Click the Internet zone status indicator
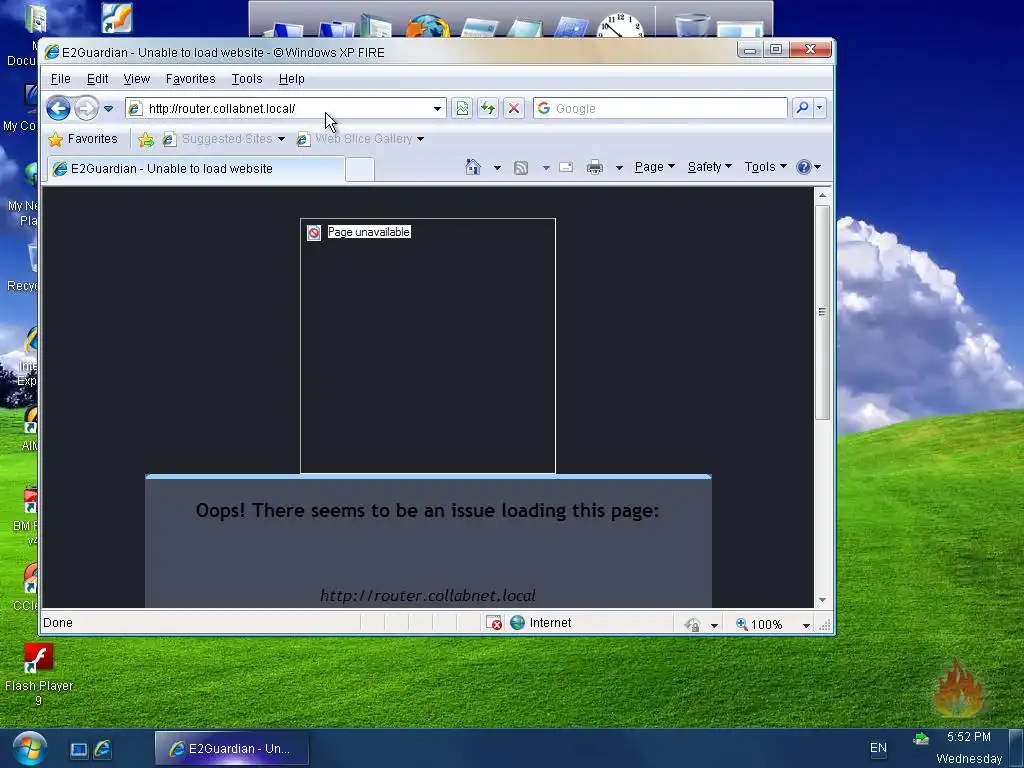 point(541,623)
